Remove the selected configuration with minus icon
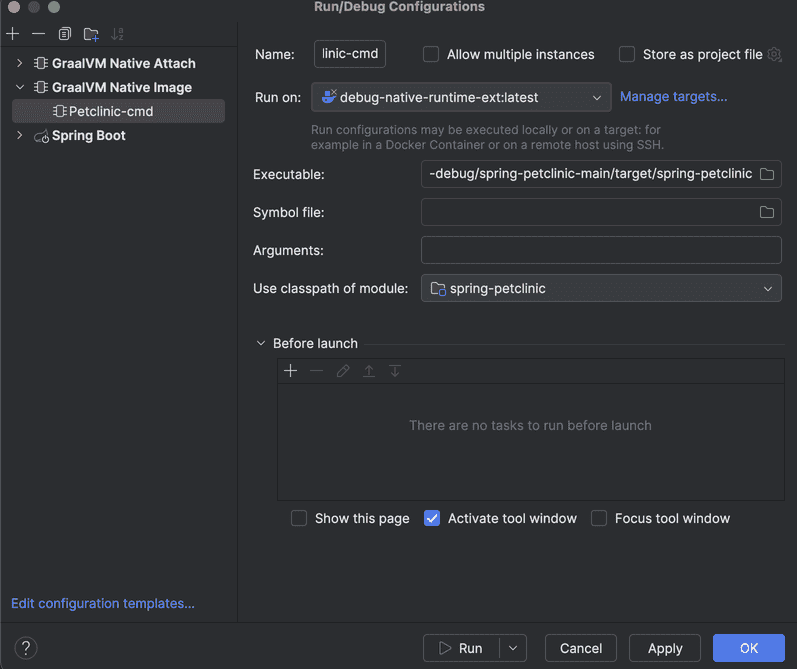The height and width of the screenshot is (669, 797). coord(38,34)
